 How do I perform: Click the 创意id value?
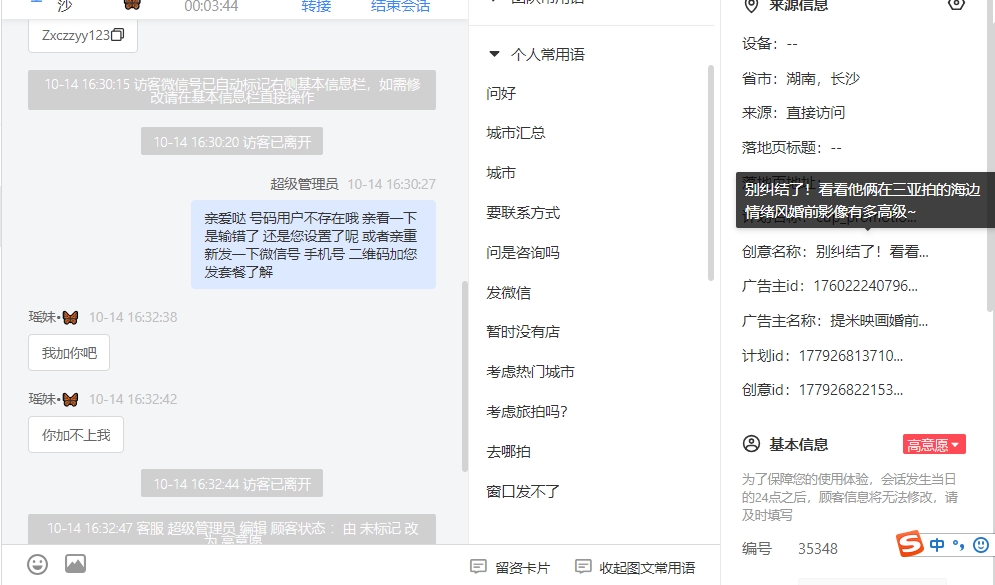[851, 390]
